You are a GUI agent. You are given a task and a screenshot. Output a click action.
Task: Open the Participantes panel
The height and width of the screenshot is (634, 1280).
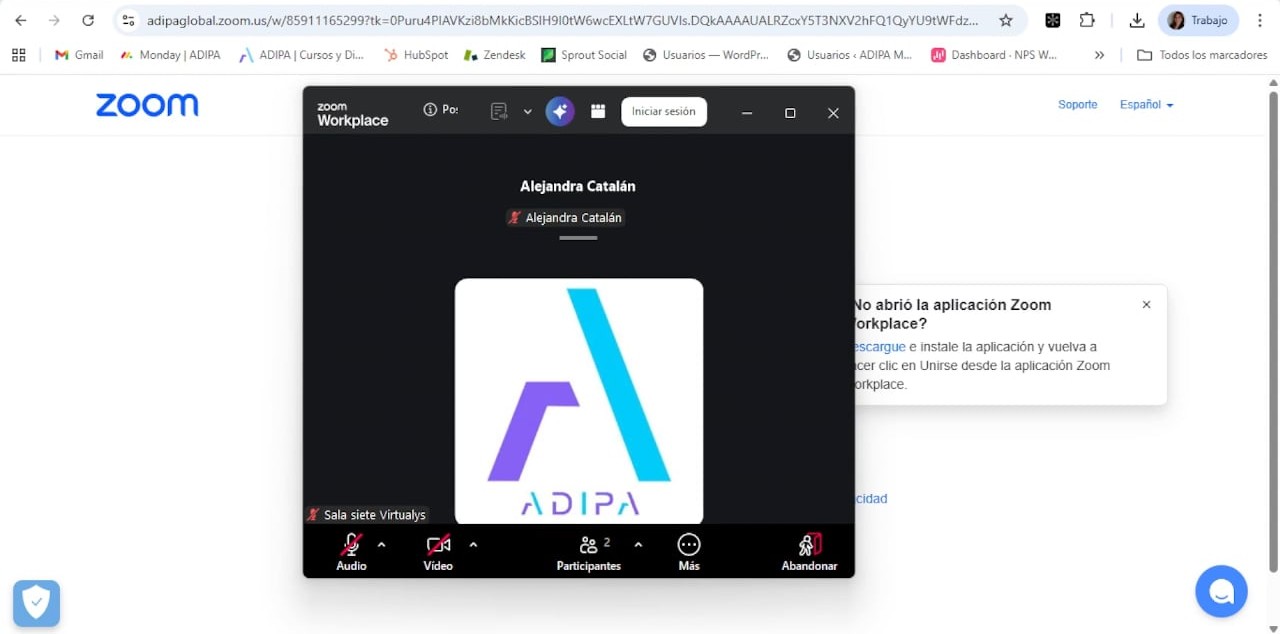coord(588,552)
